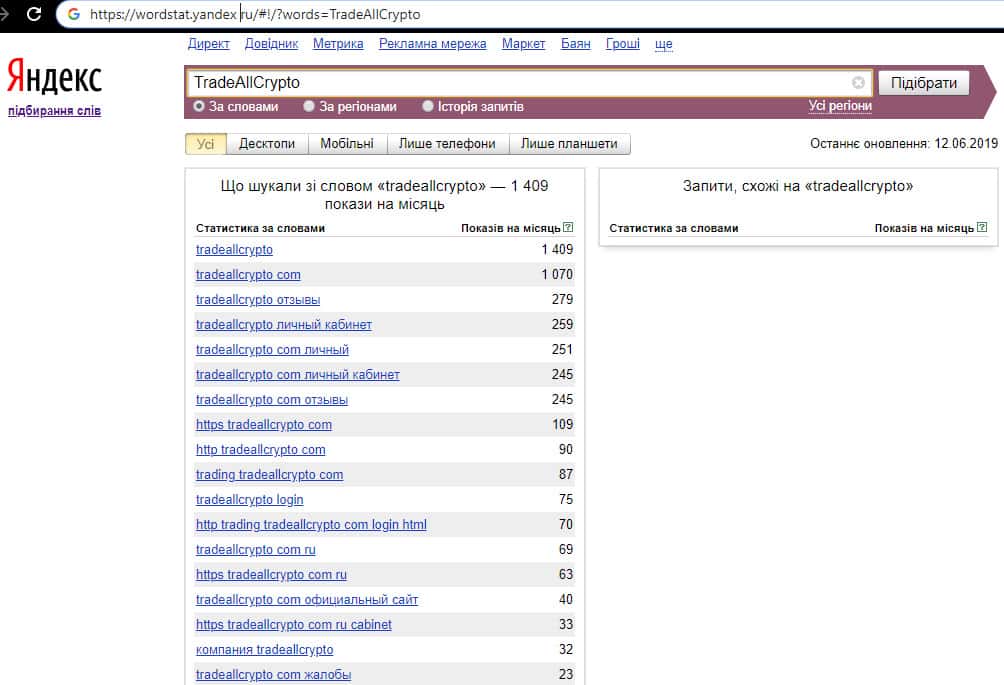Click the browser reload icon
This screenshot has width=1004, height=685.
coord(34,15)
